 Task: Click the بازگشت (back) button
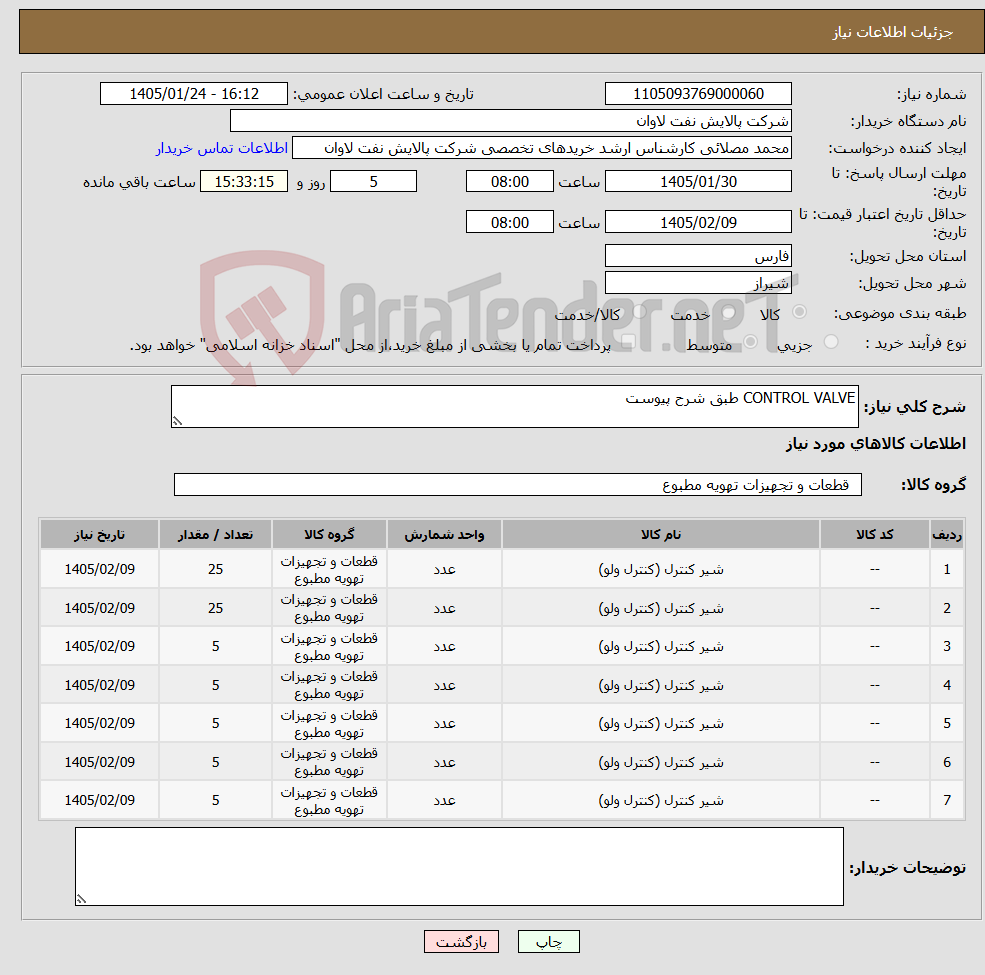(x=461, y=941)
